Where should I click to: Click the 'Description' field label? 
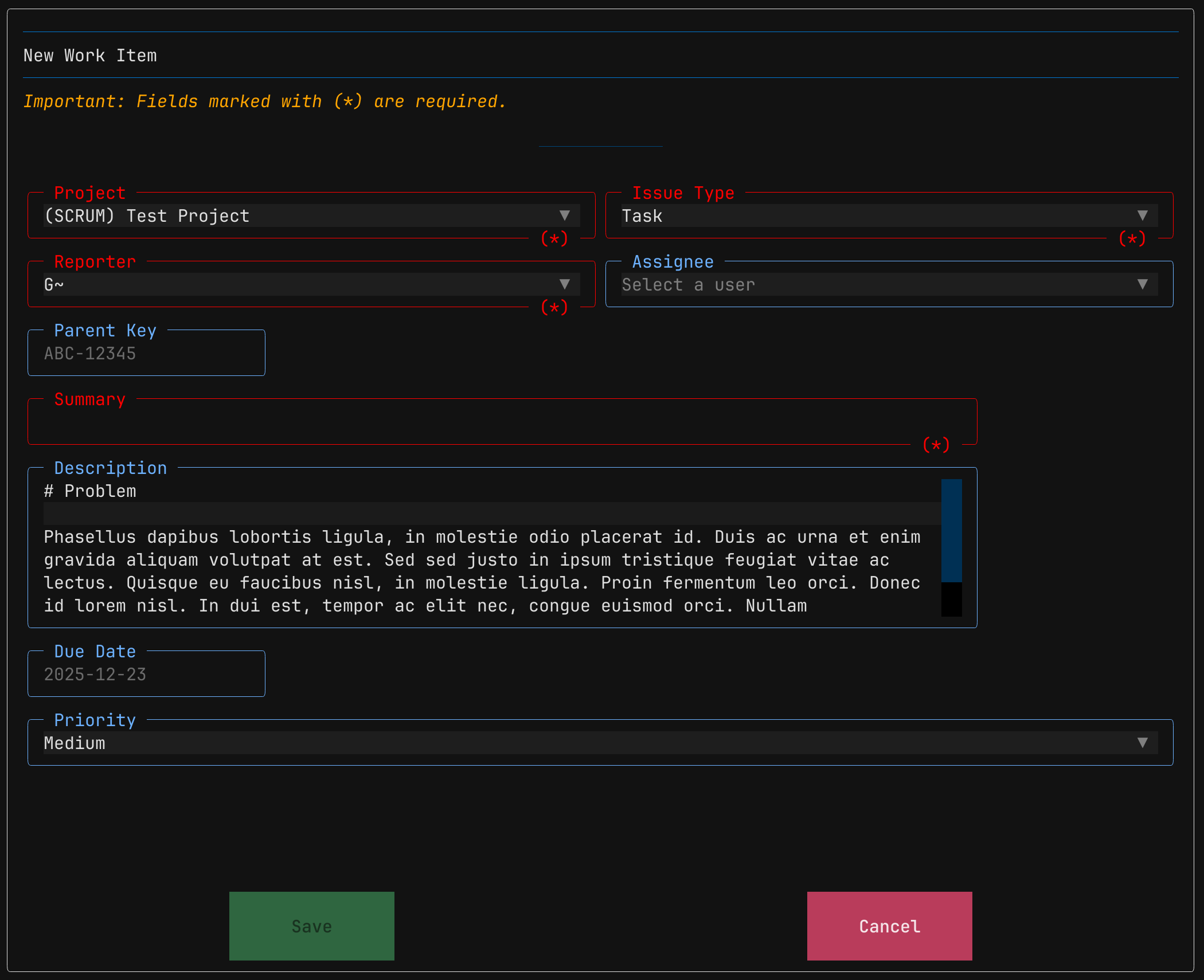[x=111, y=468]
